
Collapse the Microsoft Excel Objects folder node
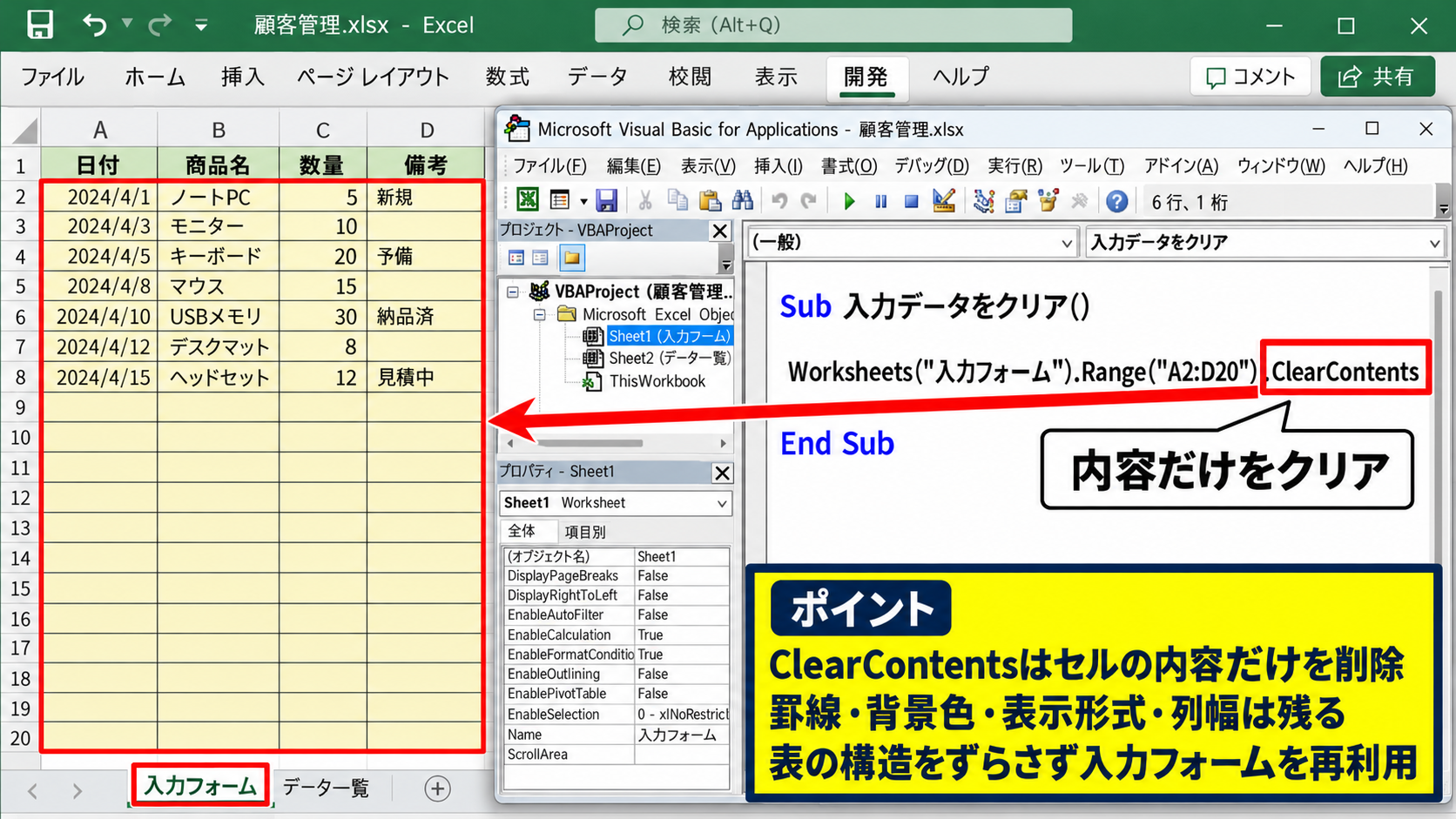tap(540, 314)
